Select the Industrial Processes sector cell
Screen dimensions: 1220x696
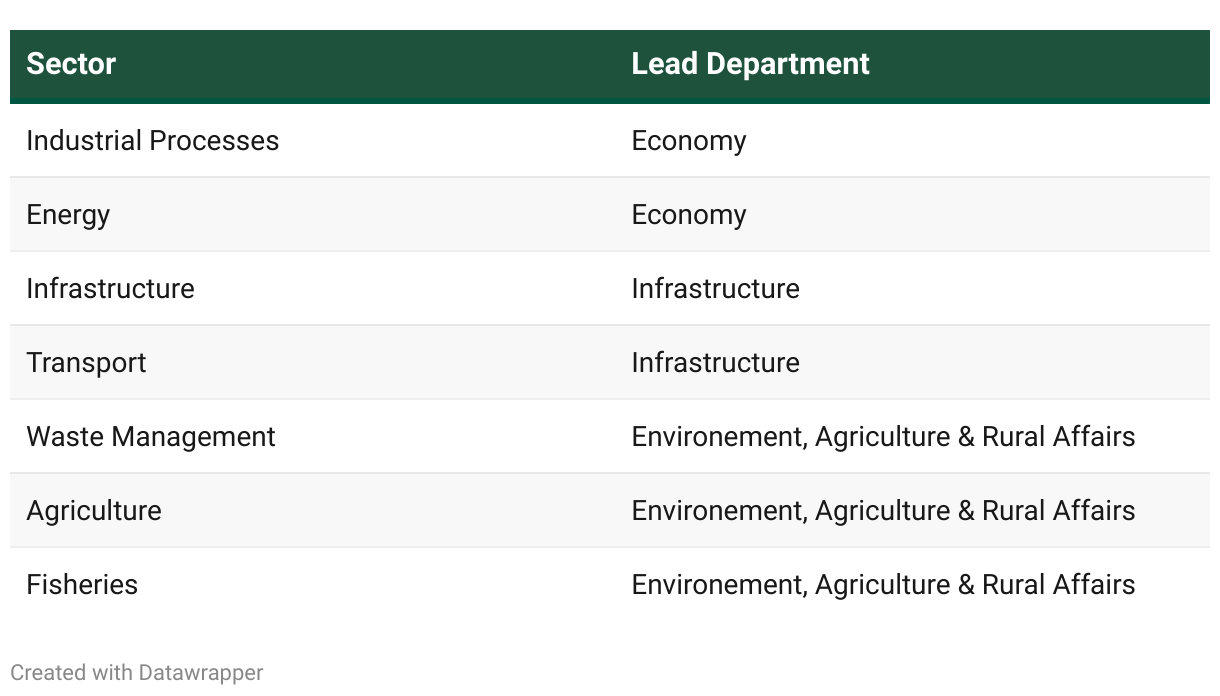click(152, 141)
